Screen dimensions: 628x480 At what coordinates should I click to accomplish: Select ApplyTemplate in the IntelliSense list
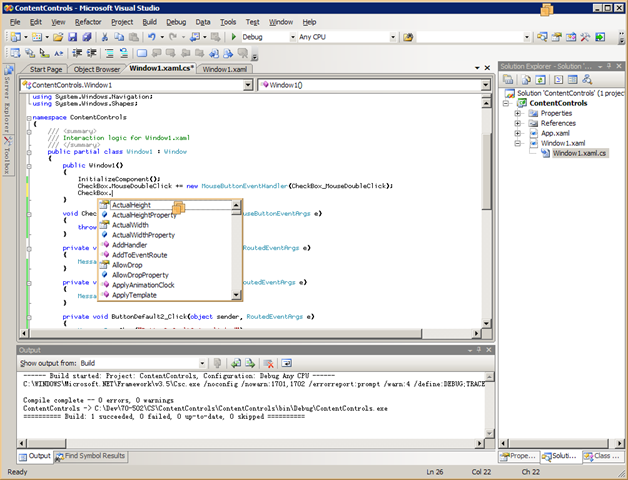click(x=134, y=295)
